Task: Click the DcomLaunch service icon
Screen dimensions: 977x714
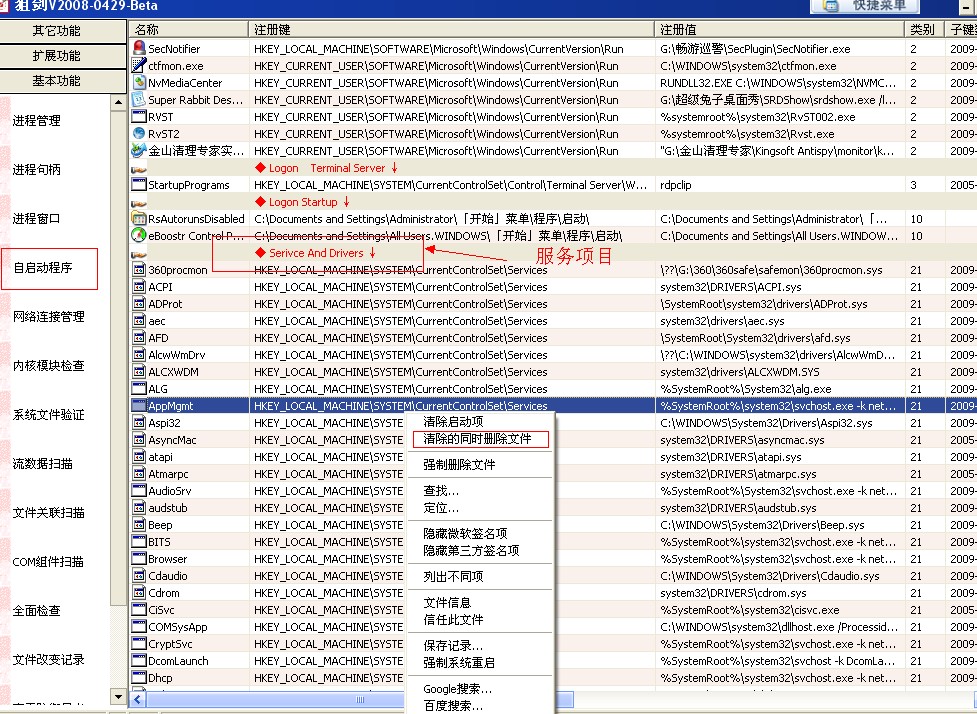Action: pyautogui.click(x=139, y=660)
